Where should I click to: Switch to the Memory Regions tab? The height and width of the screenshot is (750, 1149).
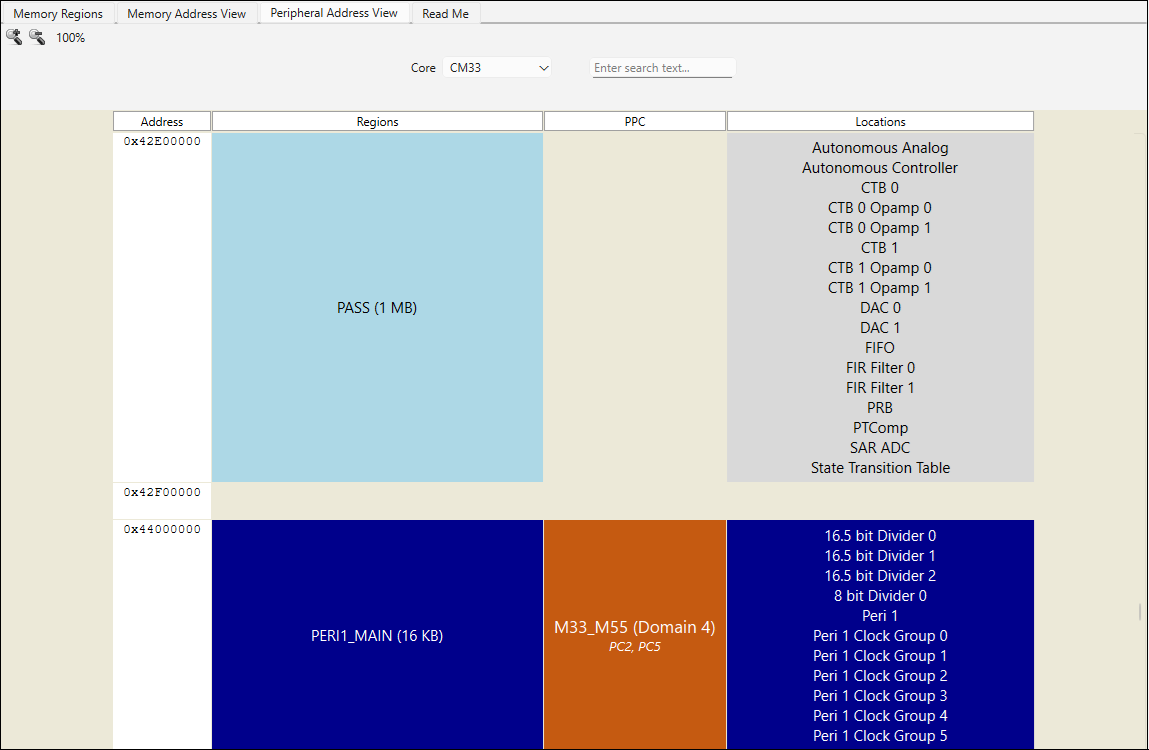(58, 14)
